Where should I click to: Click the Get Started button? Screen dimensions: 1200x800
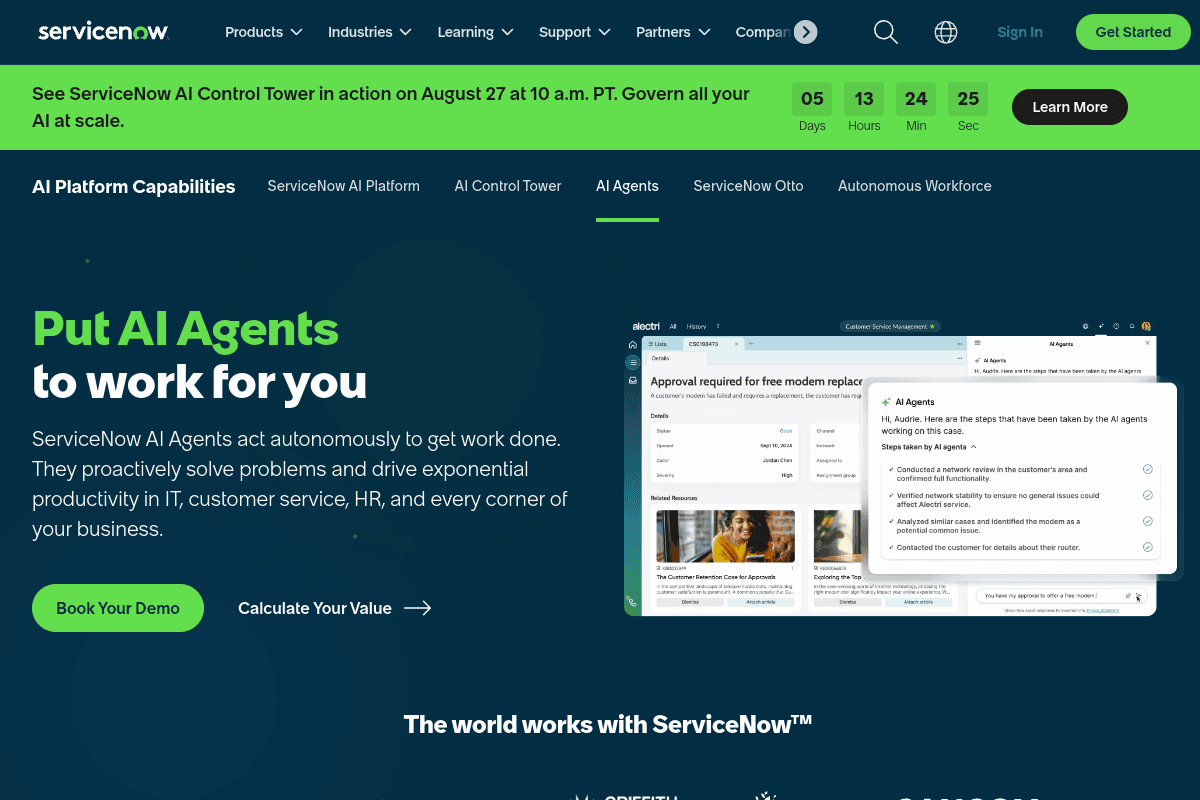[1133, 32]
